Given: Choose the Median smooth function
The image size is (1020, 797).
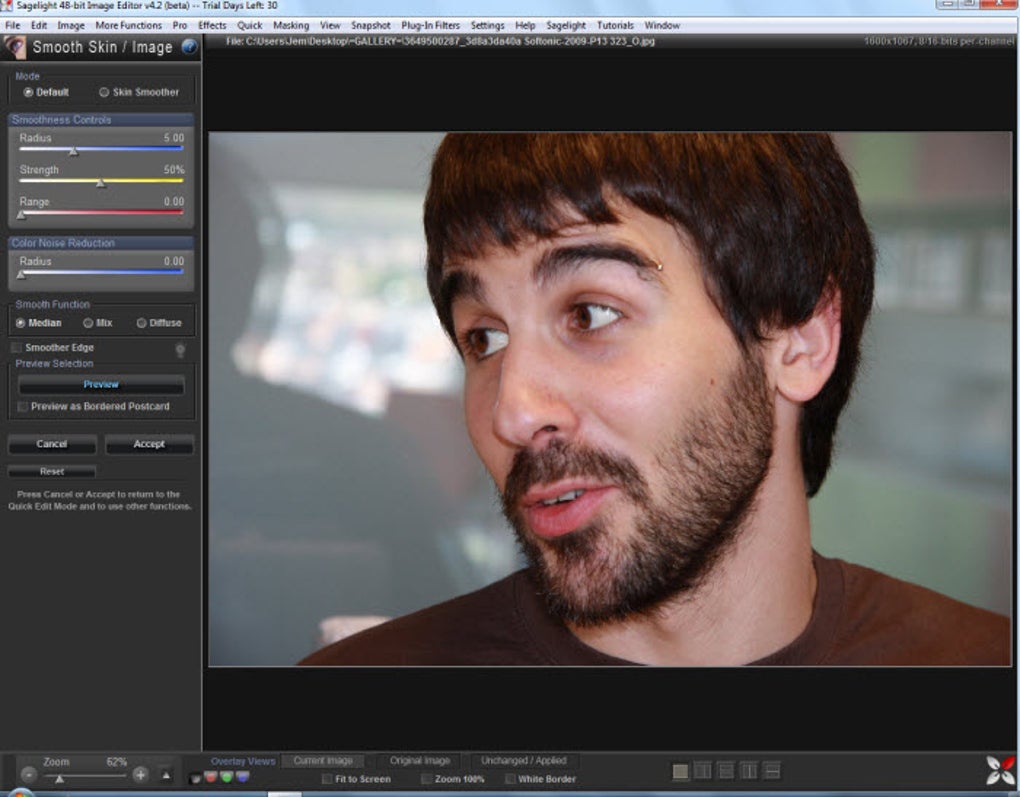Looking at the screenshot, I should pos(20,323).
